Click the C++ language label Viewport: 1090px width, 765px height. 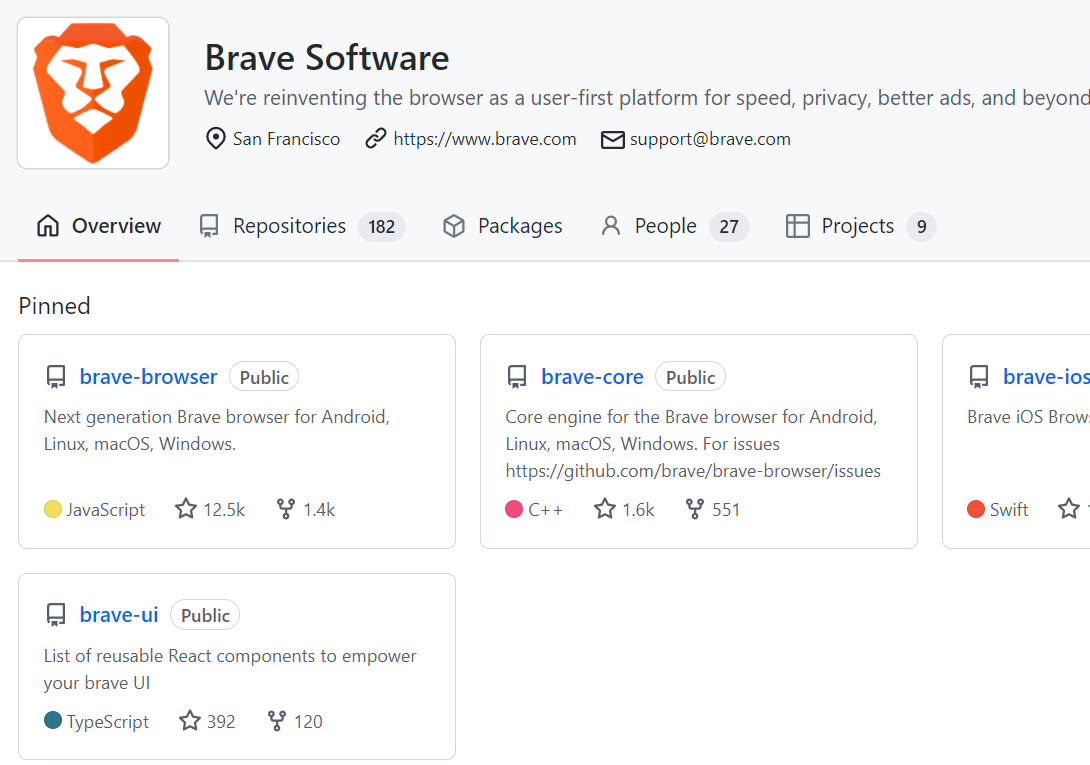tap(546, 510)
